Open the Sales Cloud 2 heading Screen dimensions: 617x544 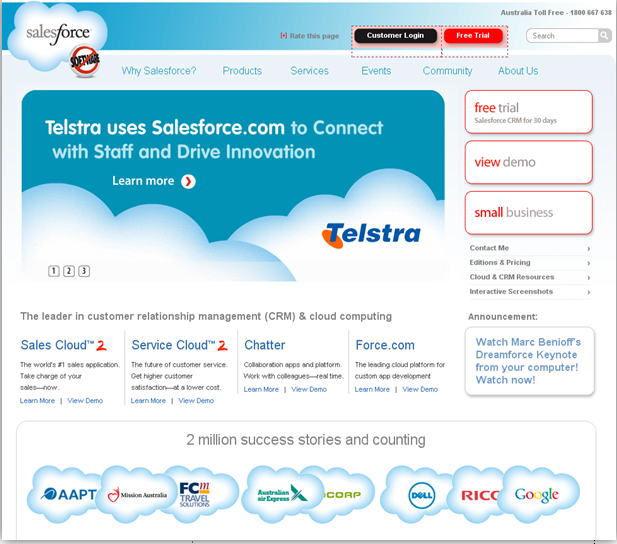tap(63, 345)
